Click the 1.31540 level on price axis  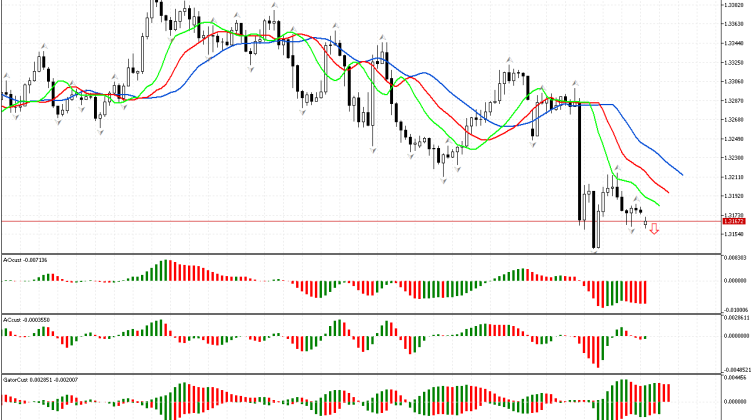click(735, 234)
